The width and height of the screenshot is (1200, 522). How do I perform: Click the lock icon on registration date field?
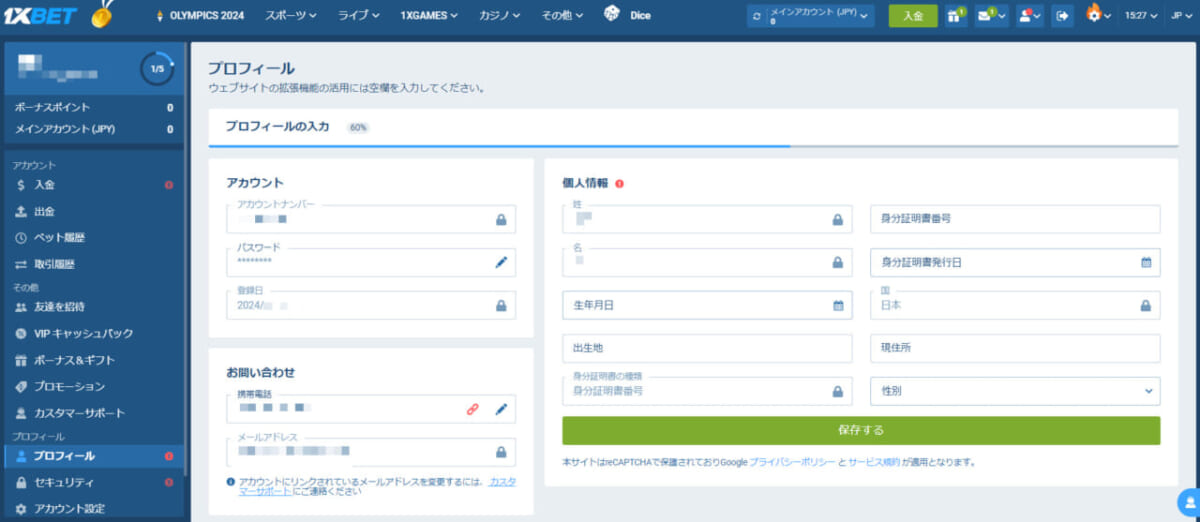coord(501,305)
